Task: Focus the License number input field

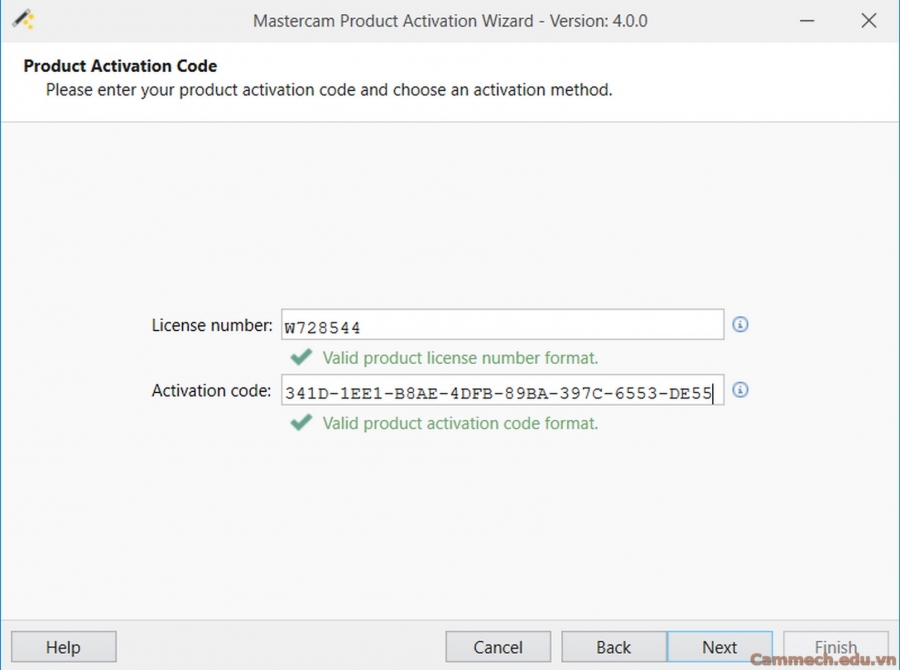Action: tap(502, 326)
